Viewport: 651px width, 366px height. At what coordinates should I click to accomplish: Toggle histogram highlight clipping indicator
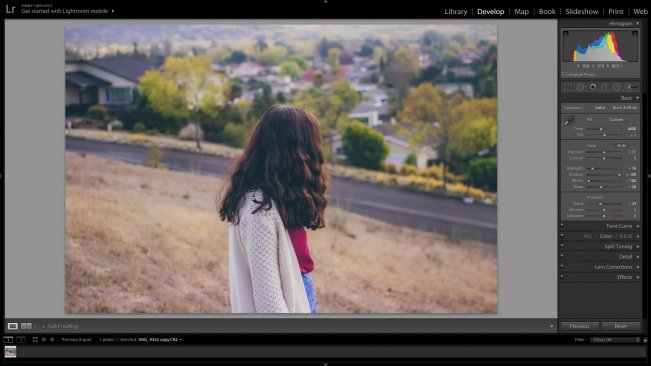(x=635, y=33)
